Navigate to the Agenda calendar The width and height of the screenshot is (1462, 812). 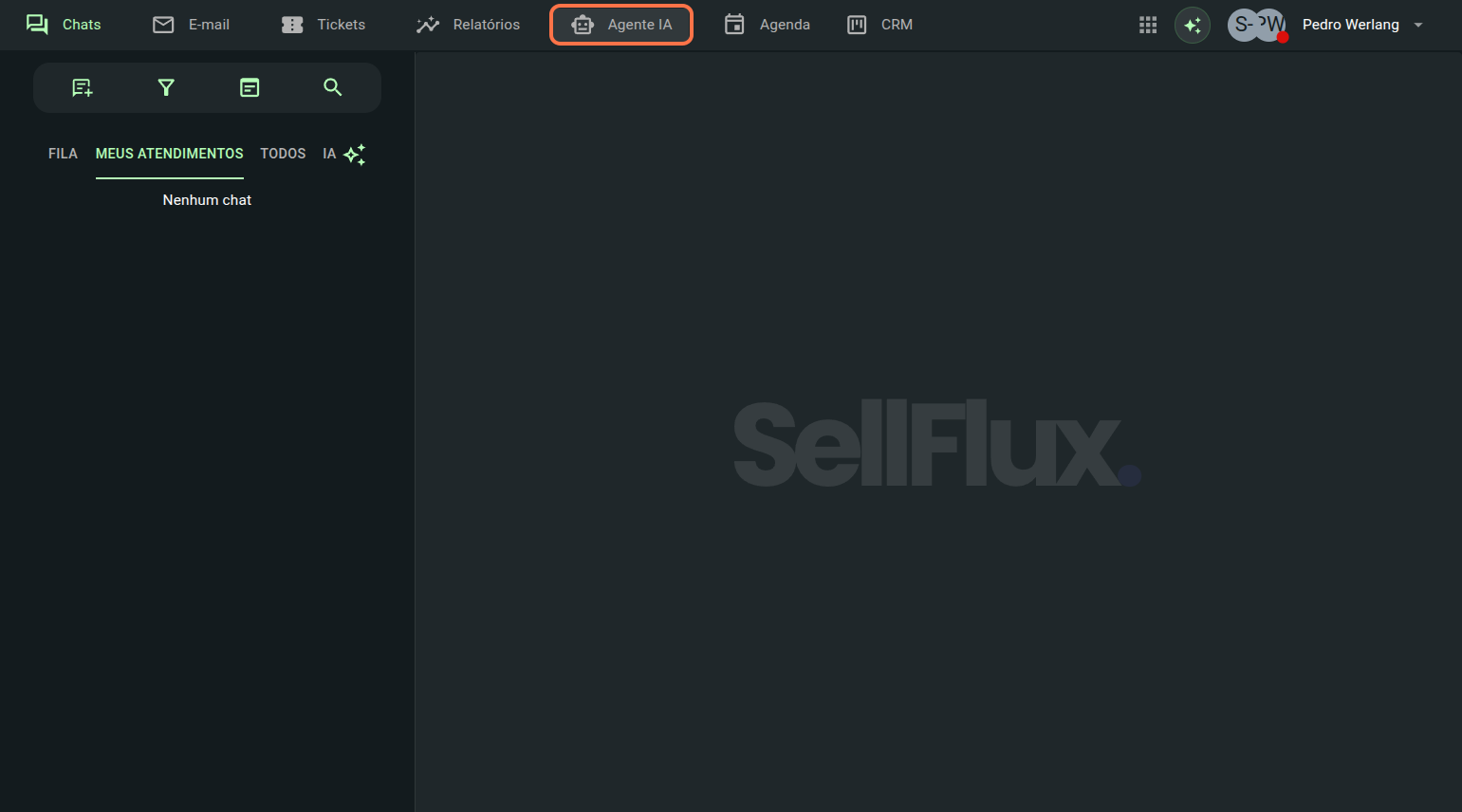coord(767,25)
